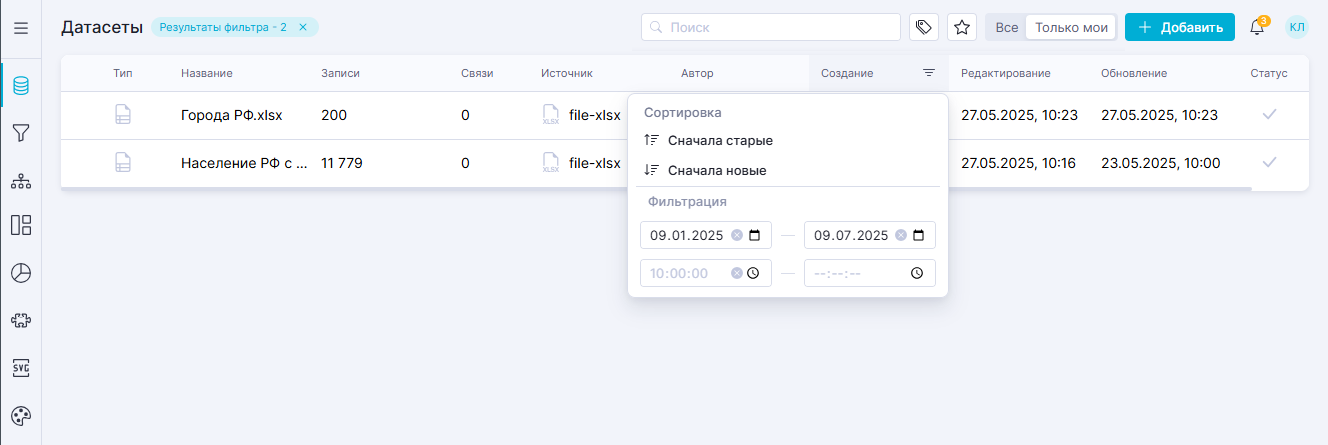This screenshot has height=445, width=1328.
Task: Switch to the "Все" datasets view
Action: (1007, 27)
